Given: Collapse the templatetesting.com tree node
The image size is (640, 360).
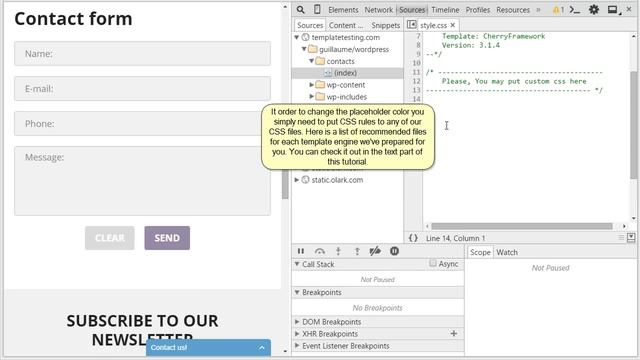Looking at the screenshot, I should pyautogui.click(x=297, y=37).
